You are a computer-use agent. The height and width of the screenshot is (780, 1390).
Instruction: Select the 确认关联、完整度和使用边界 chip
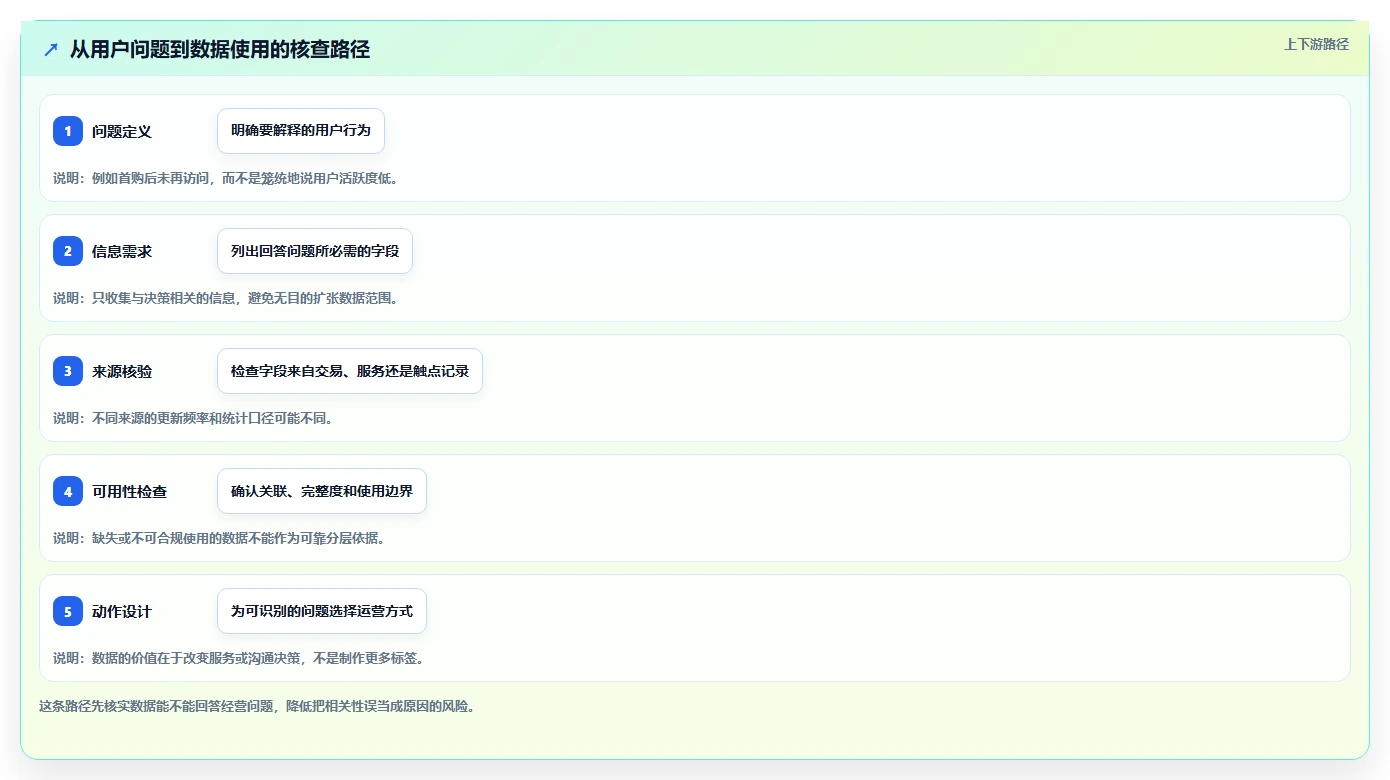322,491
